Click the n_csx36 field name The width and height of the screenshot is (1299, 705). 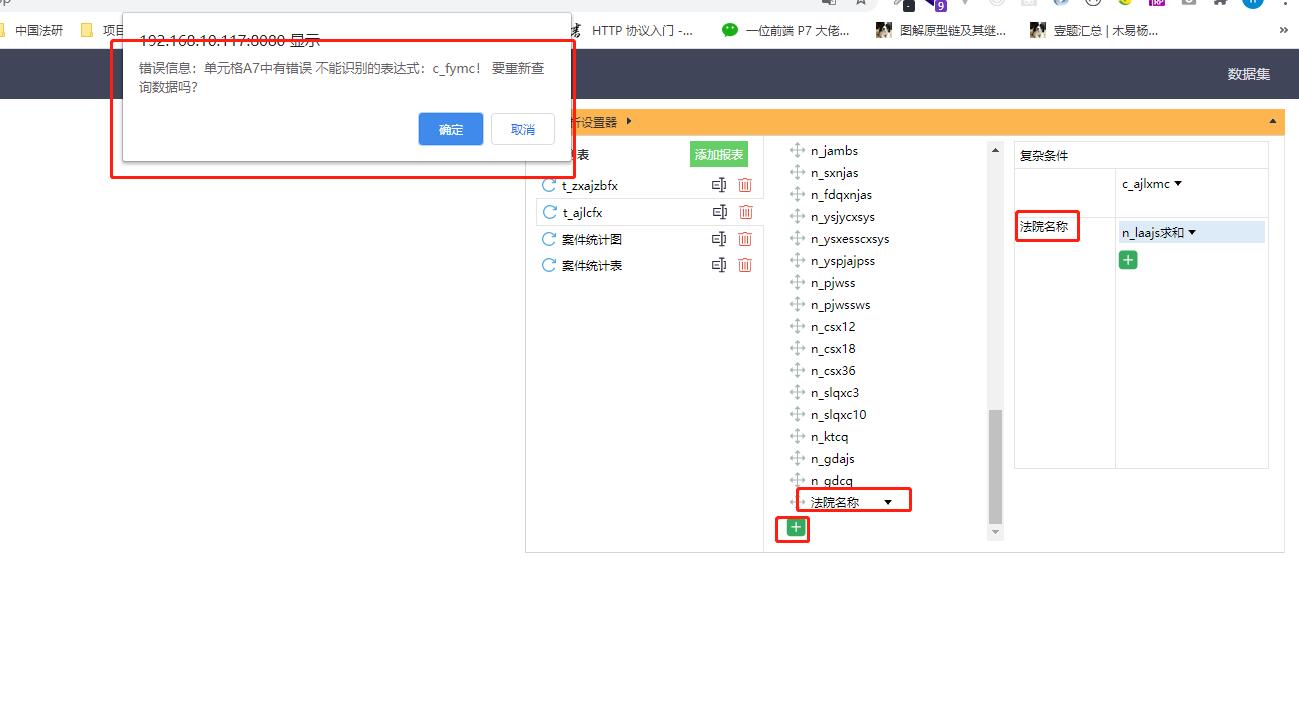(x=833, y=370)
